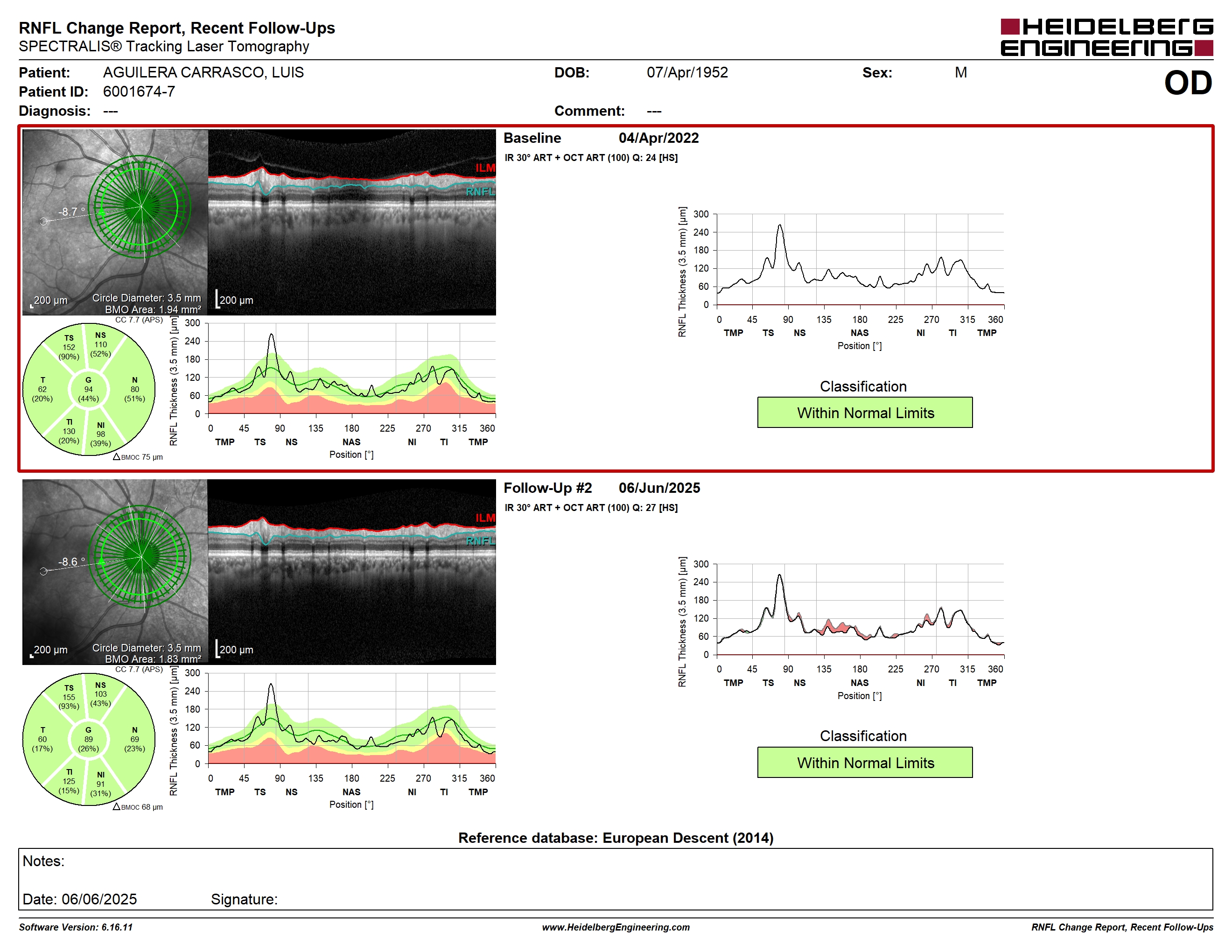
Task: Click the large 'OD' eye label
Action: click(x=1188, y=84)
